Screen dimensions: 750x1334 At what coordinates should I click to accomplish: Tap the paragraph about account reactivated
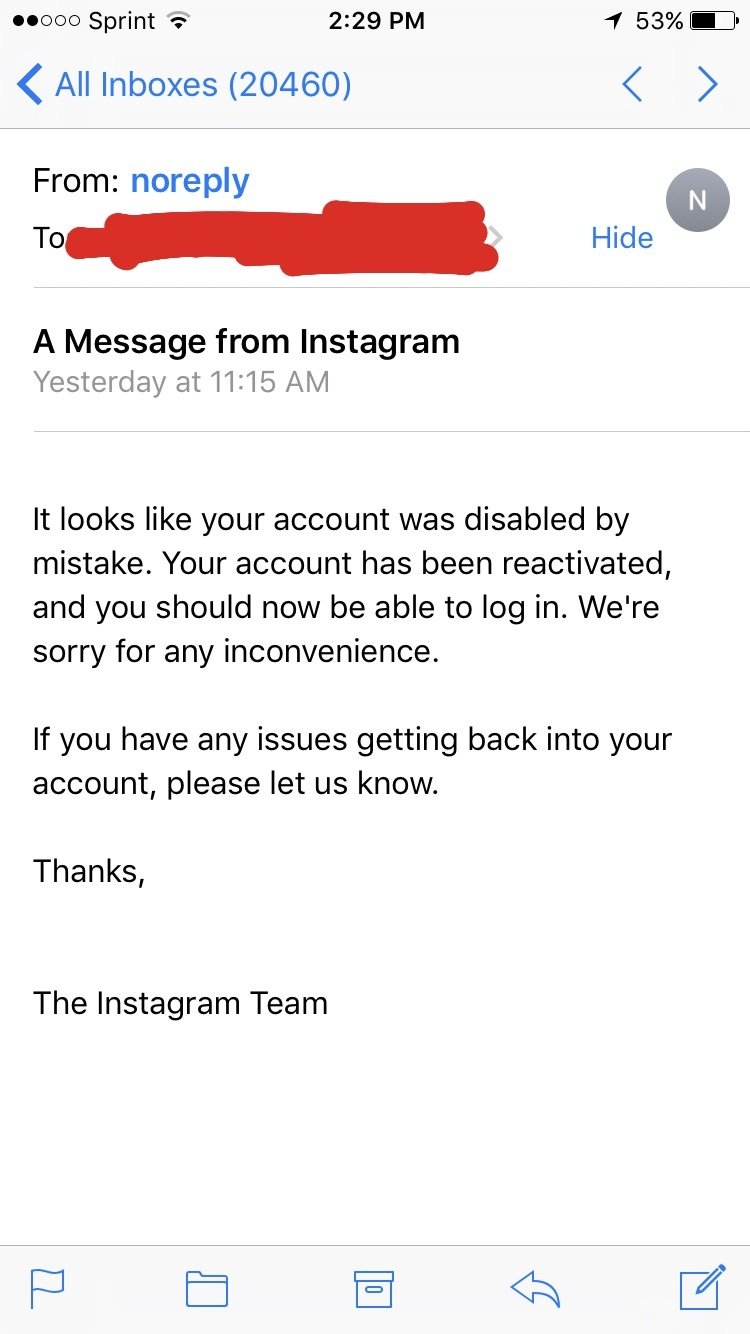[350, 585]
